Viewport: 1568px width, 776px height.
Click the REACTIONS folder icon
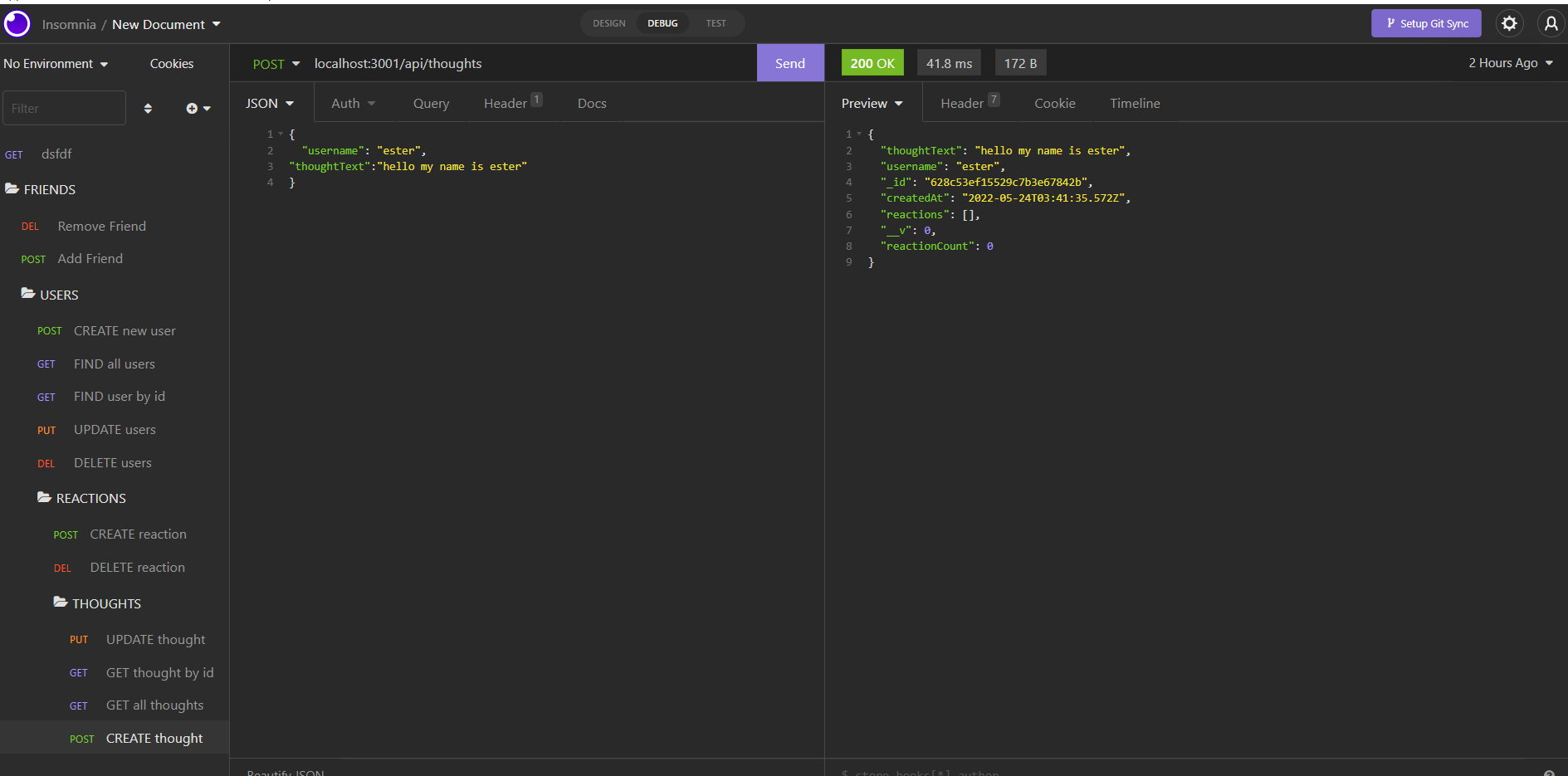coord(44,497)
